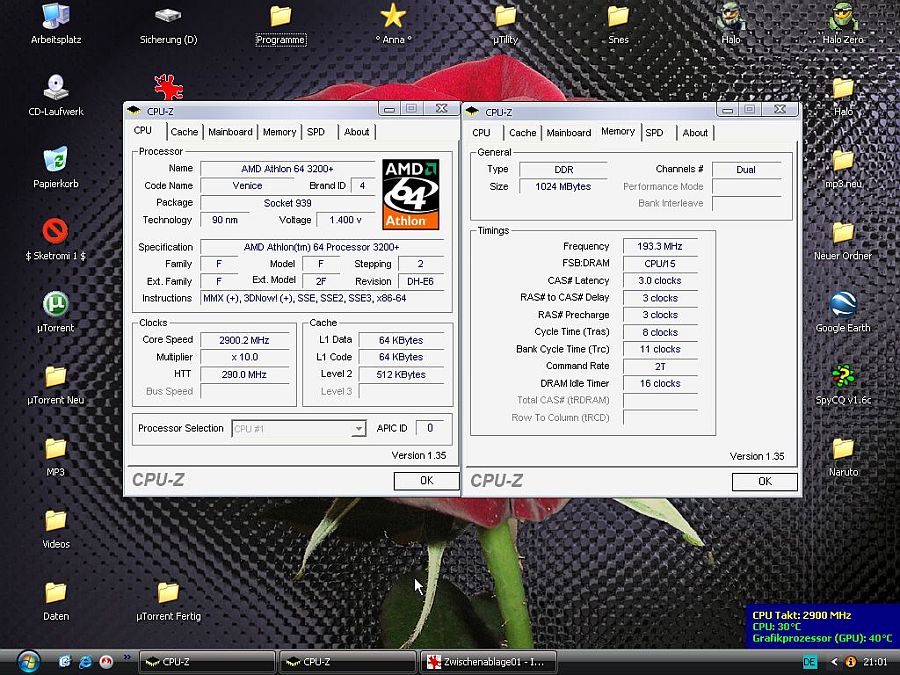Open About tab in left CPU-Z window

(x=356, y=132)
